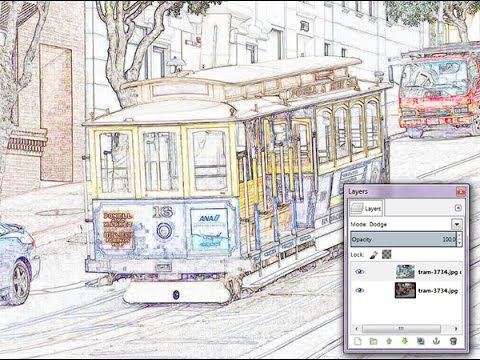Anchor the floating layer
This screenshot has height=360, width=480.
click(x=436, y=341)
